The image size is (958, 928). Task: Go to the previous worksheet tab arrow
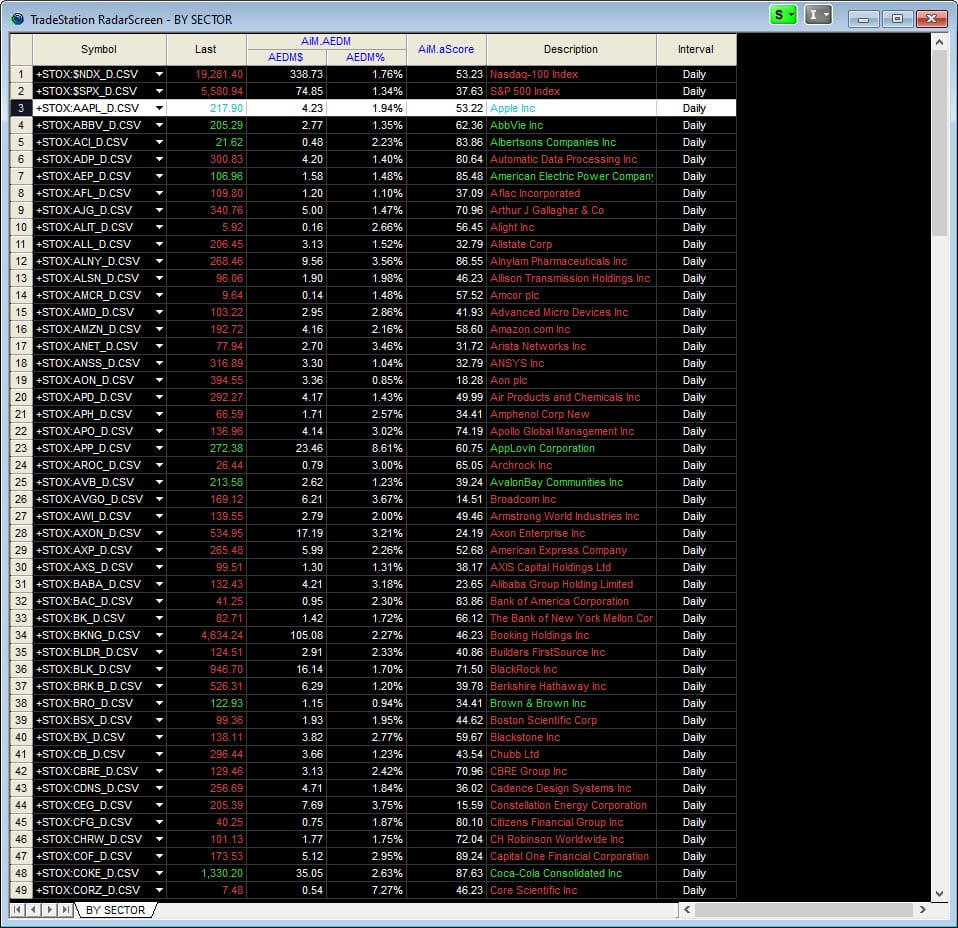click(x=33, y=910)
